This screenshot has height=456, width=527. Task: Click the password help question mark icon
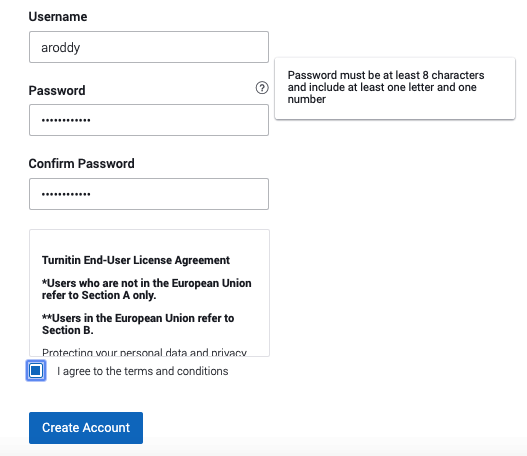pyautogui.click(x=262, y=88)
